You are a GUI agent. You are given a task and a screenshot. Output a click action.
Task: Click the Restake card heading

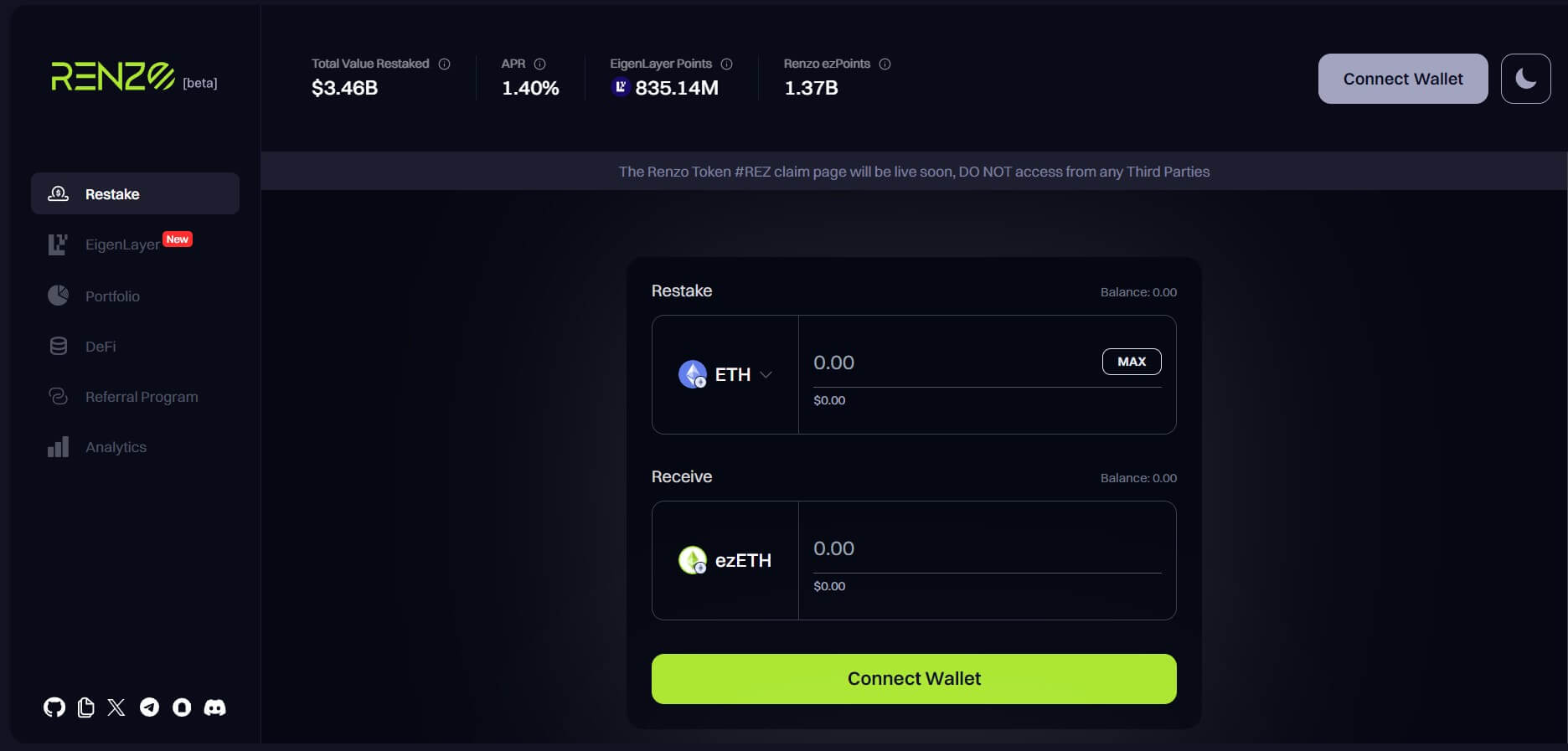coord(682,291)
